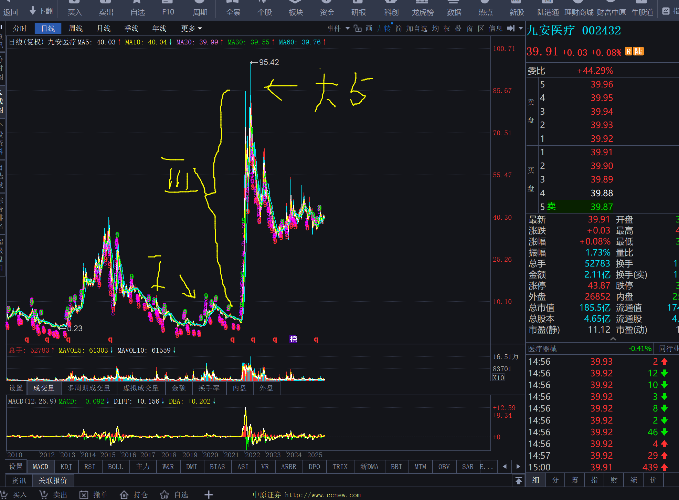Image resolution: width=679 pixels, height=500 pixels.
Task: Click the plus icon in bottom bar
Action: pyautogui.click(x=209, y=494)
